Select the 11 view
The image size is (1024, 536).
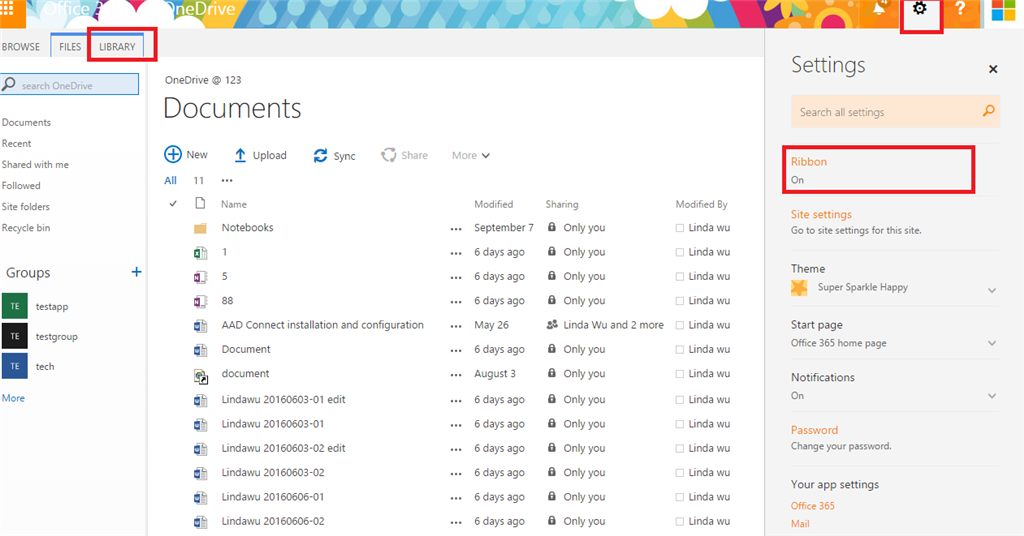[199, 180]
